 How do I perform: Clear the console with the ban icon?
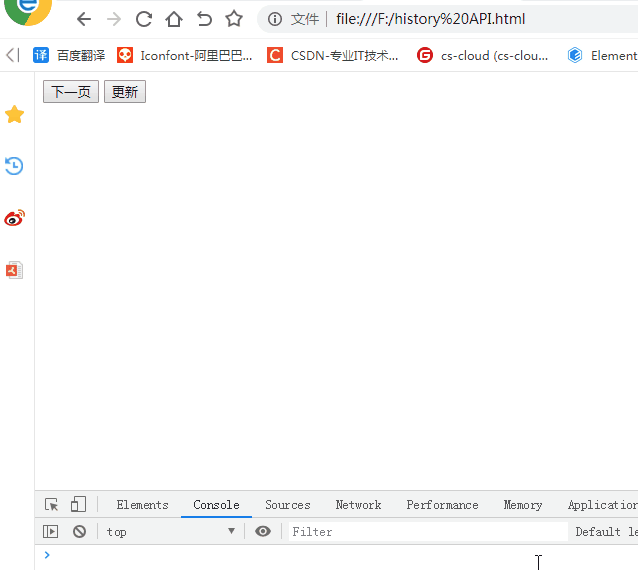79,531
